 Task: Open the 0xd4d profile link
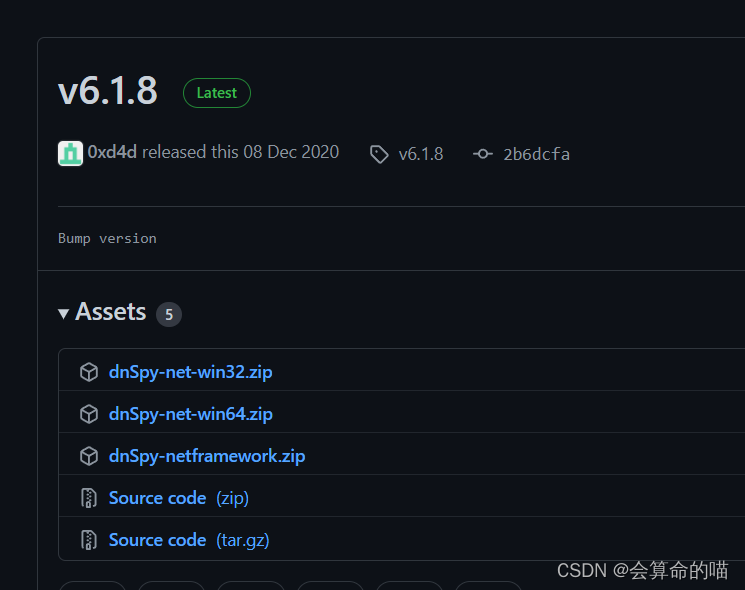(x=112, y=152)
